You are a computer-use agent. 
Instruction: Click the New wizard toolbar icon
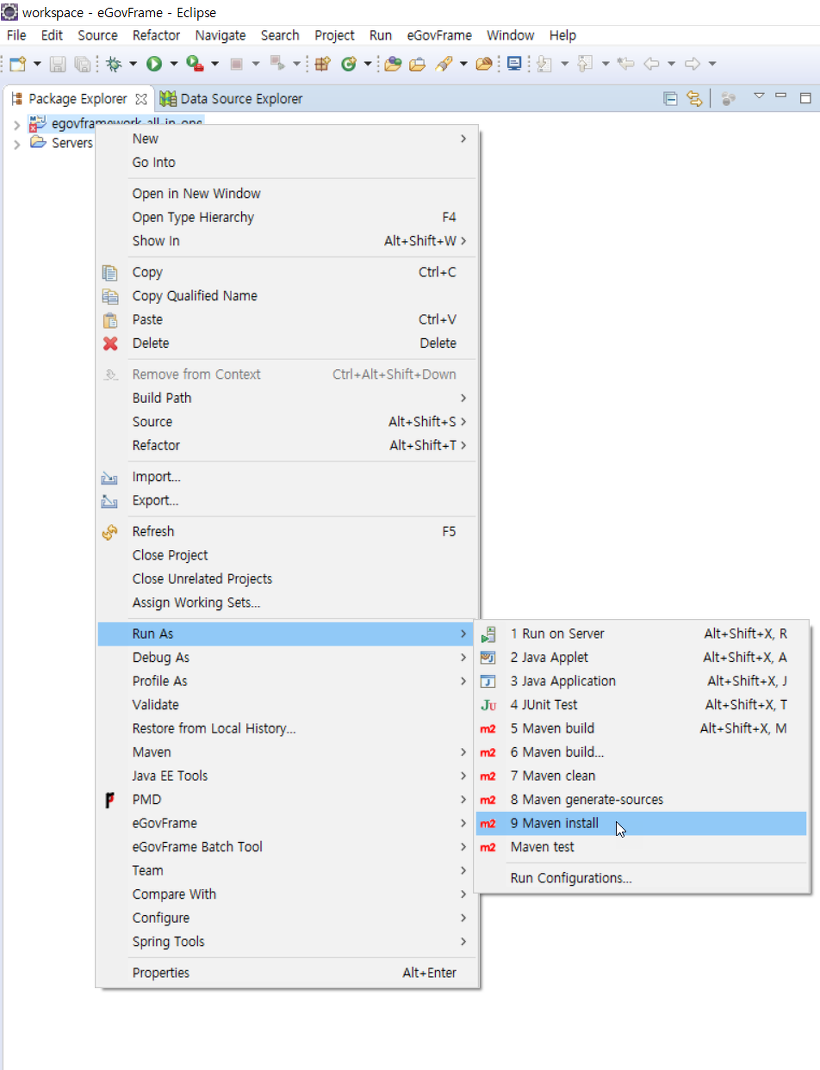[18, 64]
